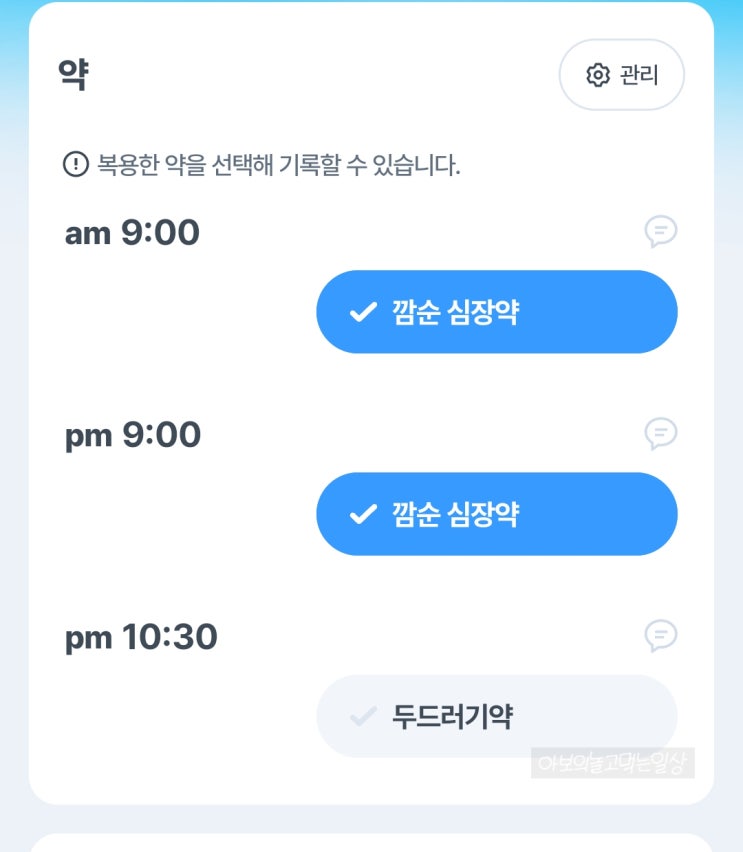743x852 pixels.
Task: Select the pm 10:30 time heading
Action: point(141,637)
